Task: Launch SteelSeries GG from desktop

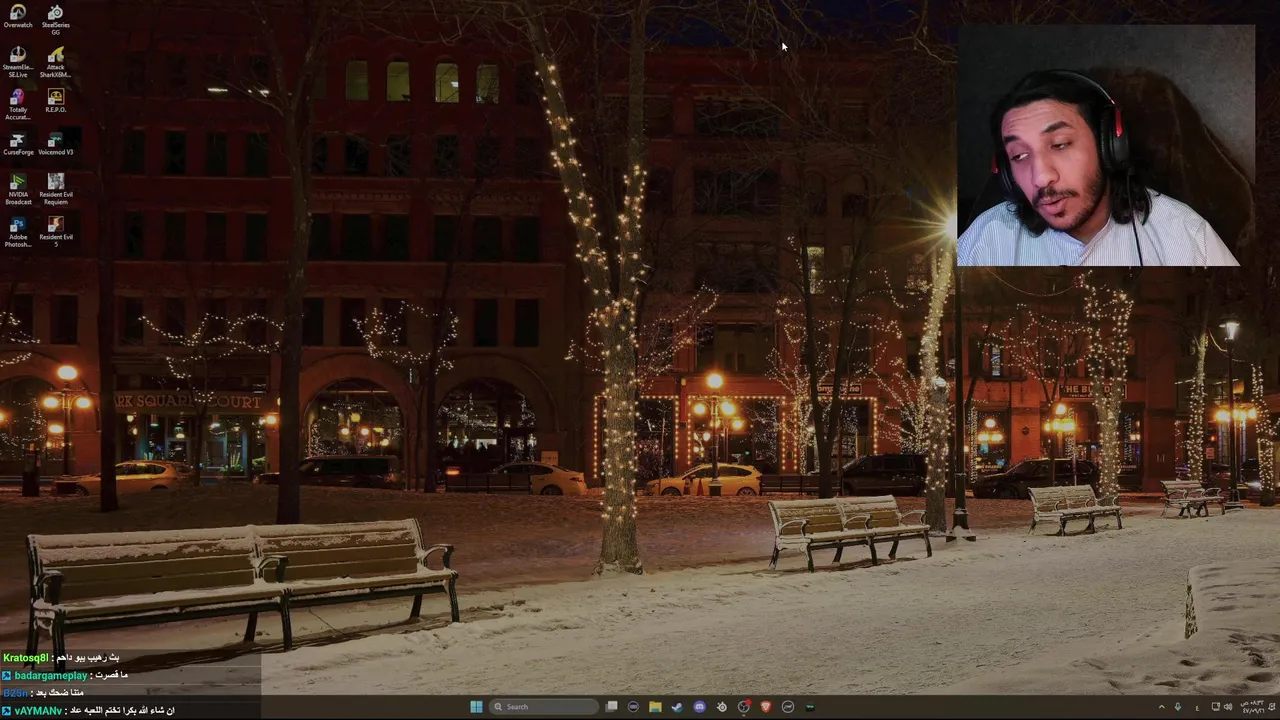Action: click(x=56, y=19)
